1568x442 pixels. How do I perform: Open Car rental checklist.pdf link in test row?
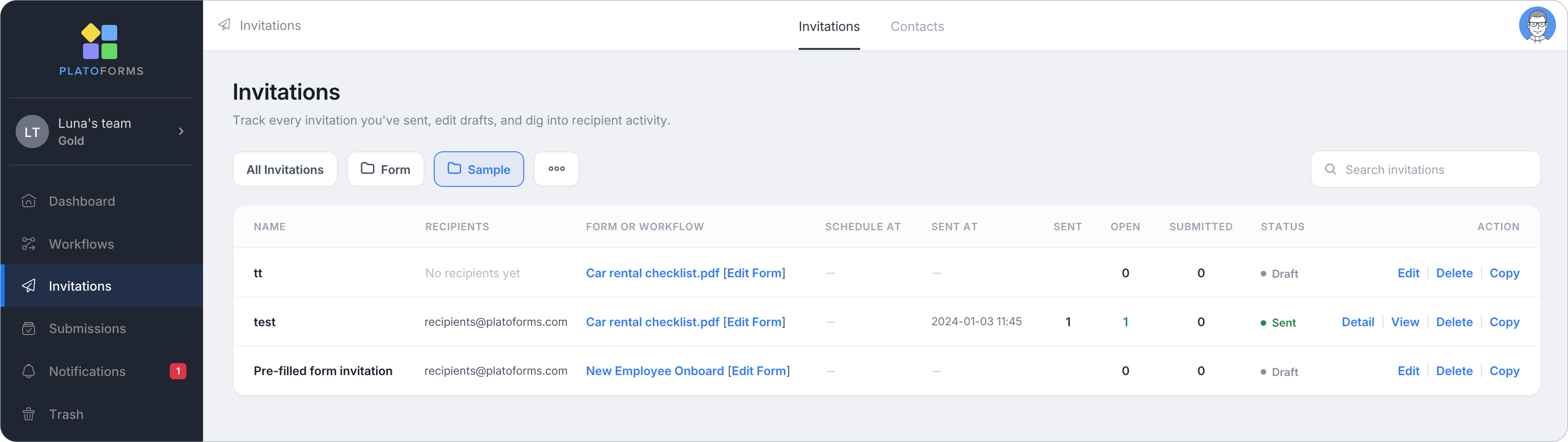tap(652, 322)
